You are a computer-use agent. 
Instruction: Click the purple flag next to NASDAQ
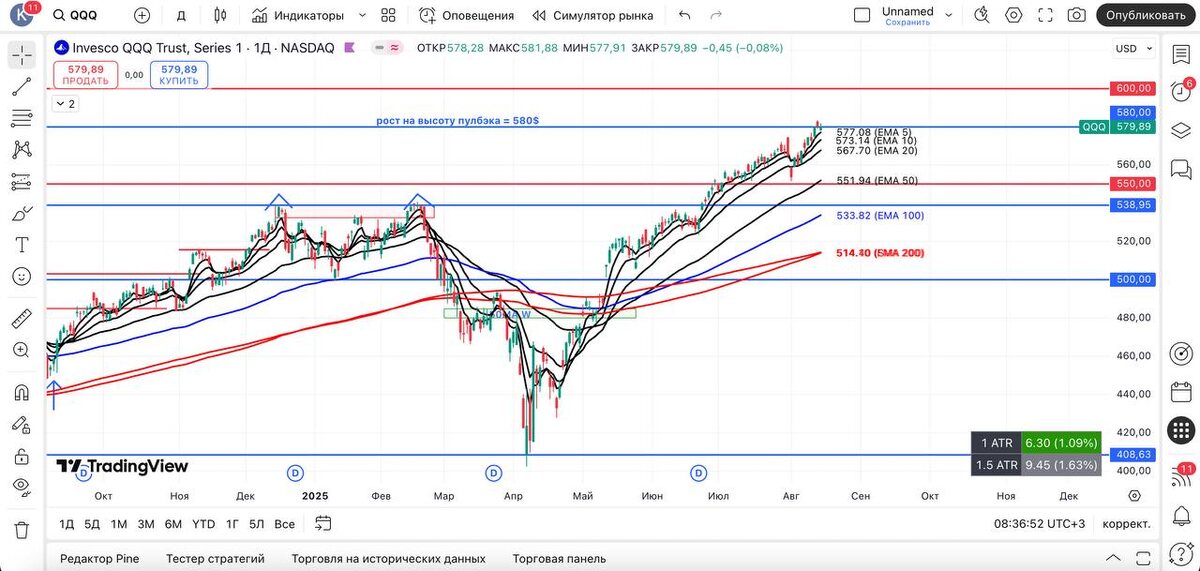(348, 48)
